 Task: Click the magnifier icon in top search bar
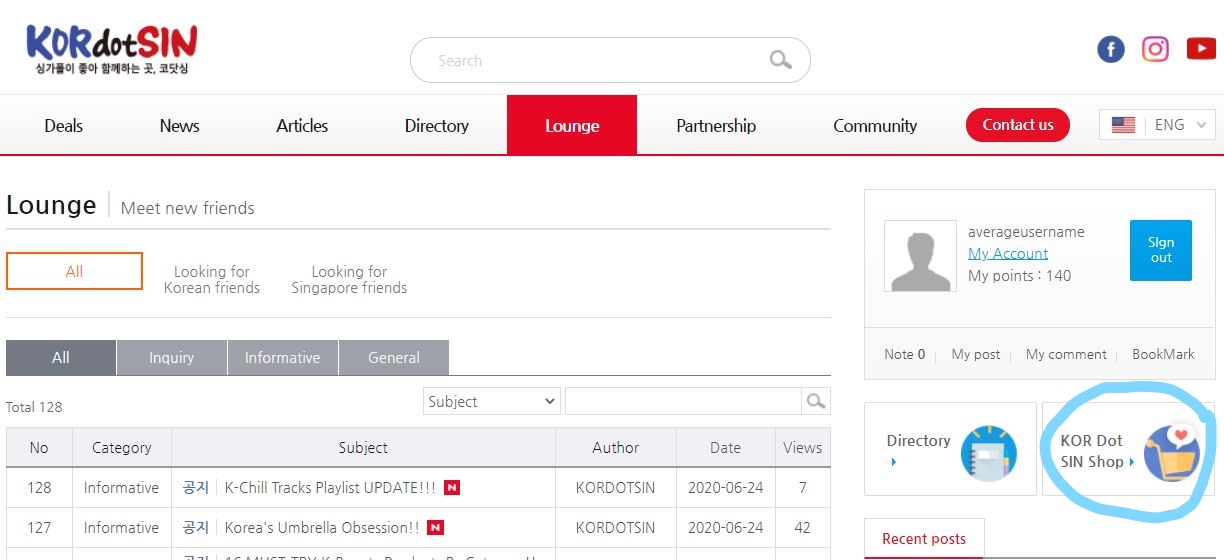[781, 60]
